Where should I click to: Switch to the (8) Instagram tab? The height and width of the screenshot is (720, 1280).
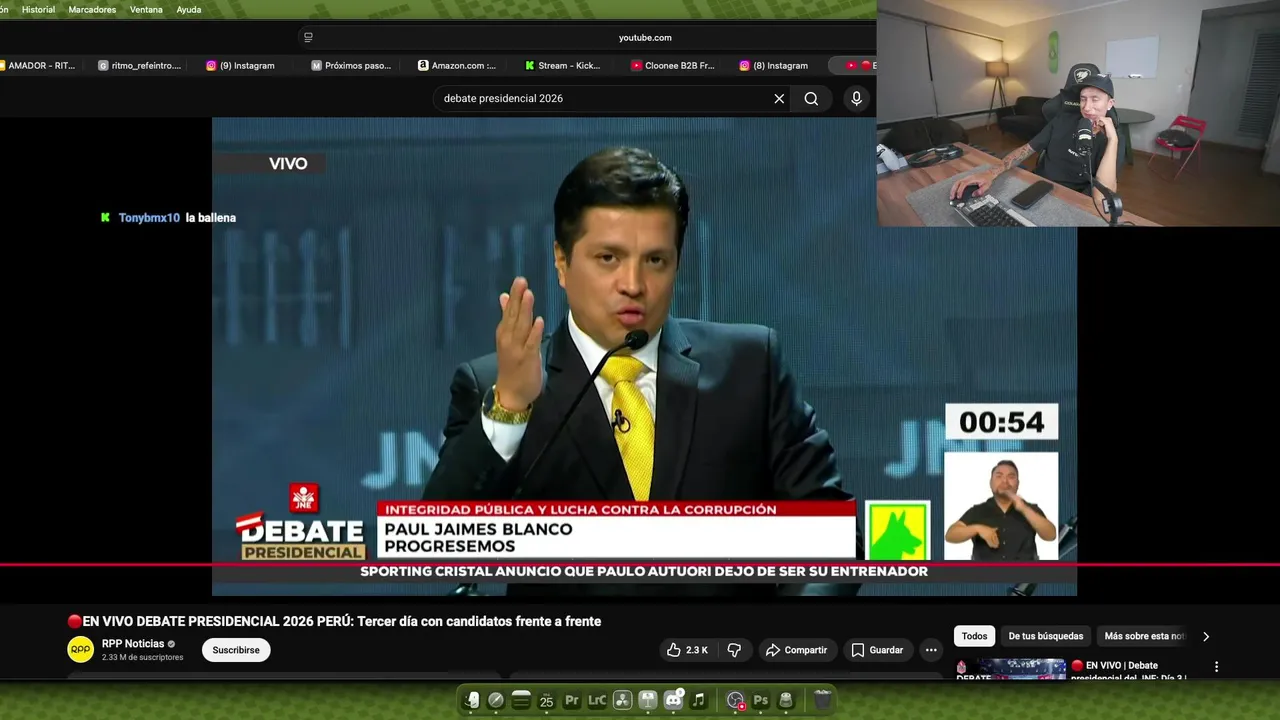pos(773,65)
